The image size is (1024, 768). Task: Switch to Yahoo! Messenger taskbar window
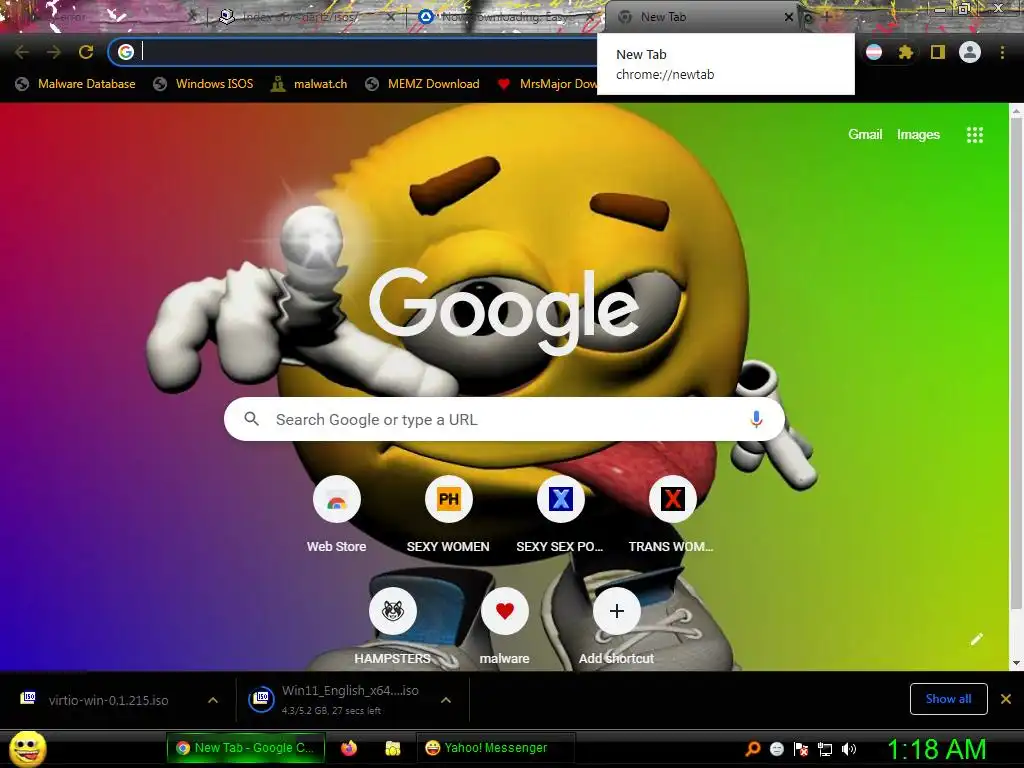(x=494, y=748)
